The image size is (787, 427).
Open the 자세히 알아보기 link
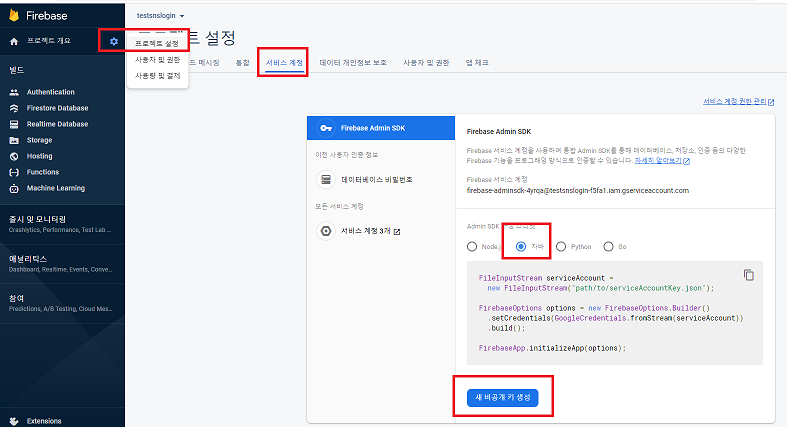[658, 161]
